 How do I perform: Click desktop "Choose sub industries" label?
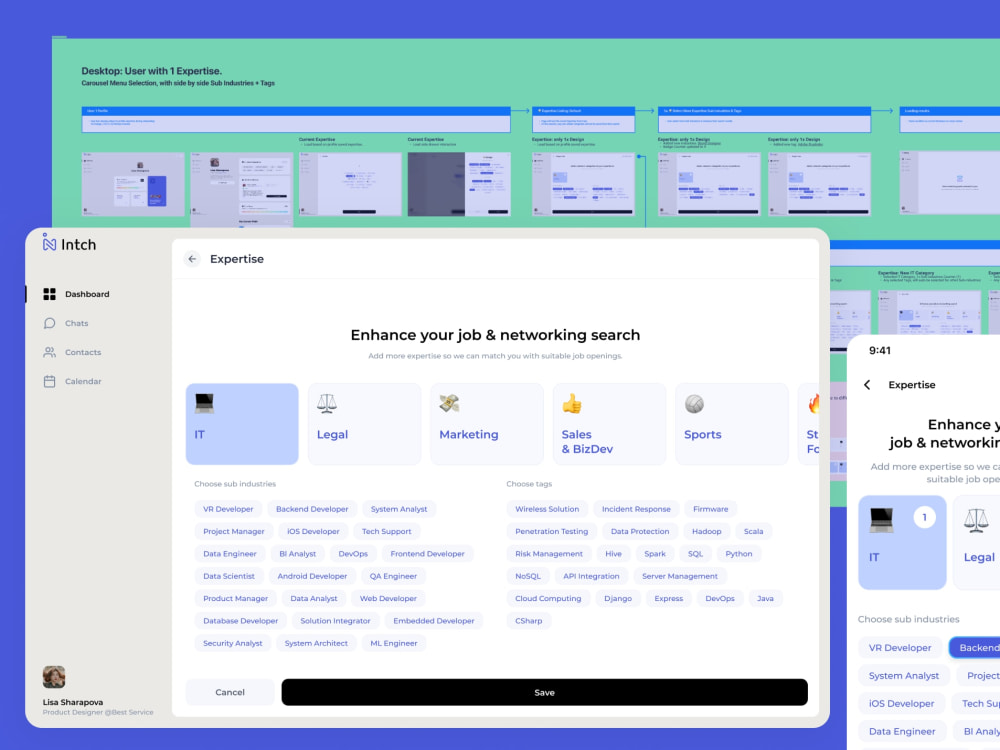[235, 484]
